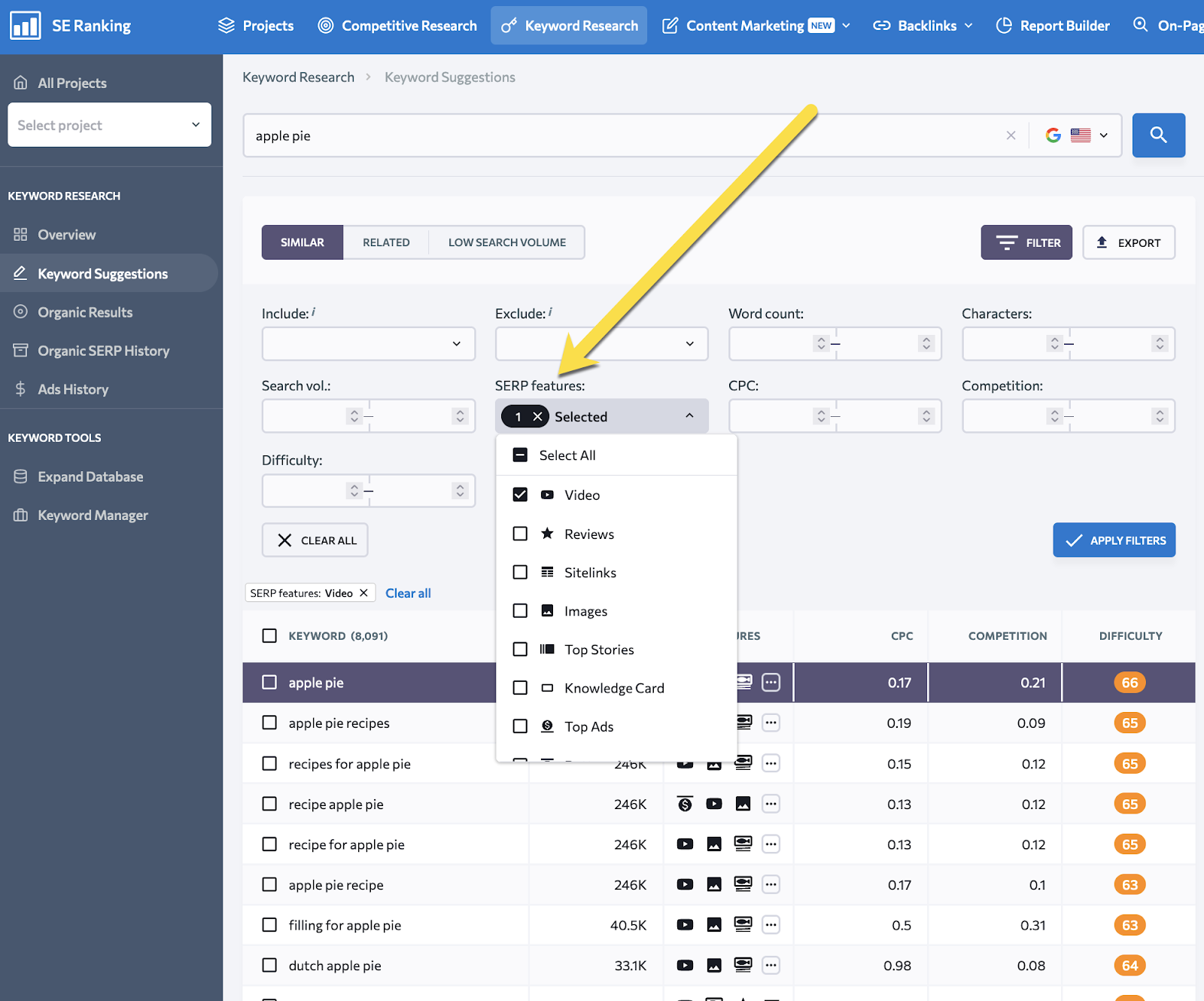Open the Google US search engine dropdown
The image size is (1204, 1001).
(x=1076, y=135)
